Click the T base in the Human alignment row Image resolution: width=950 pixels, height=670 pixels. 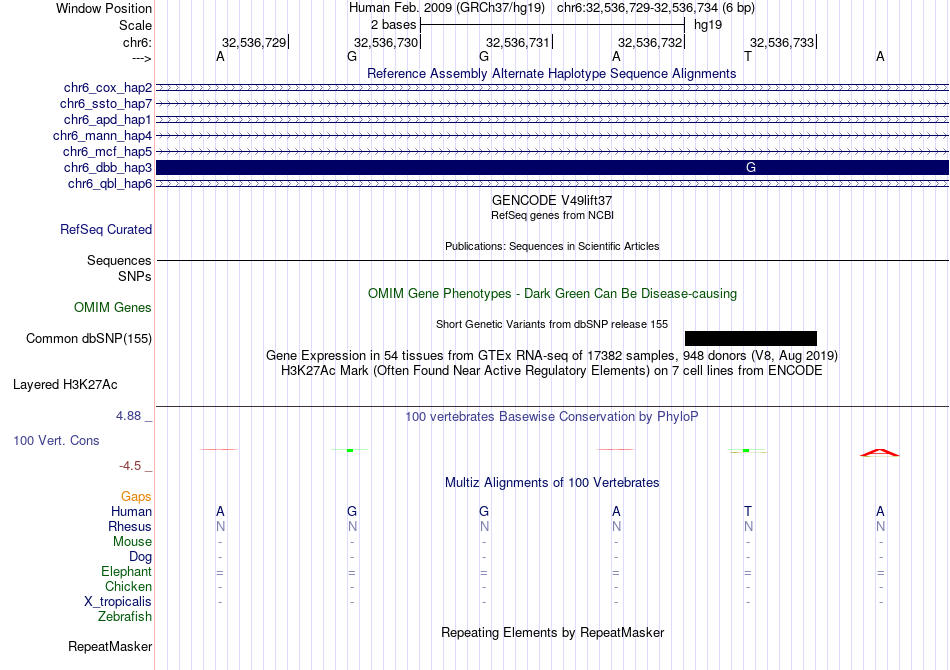click(748, 511)
